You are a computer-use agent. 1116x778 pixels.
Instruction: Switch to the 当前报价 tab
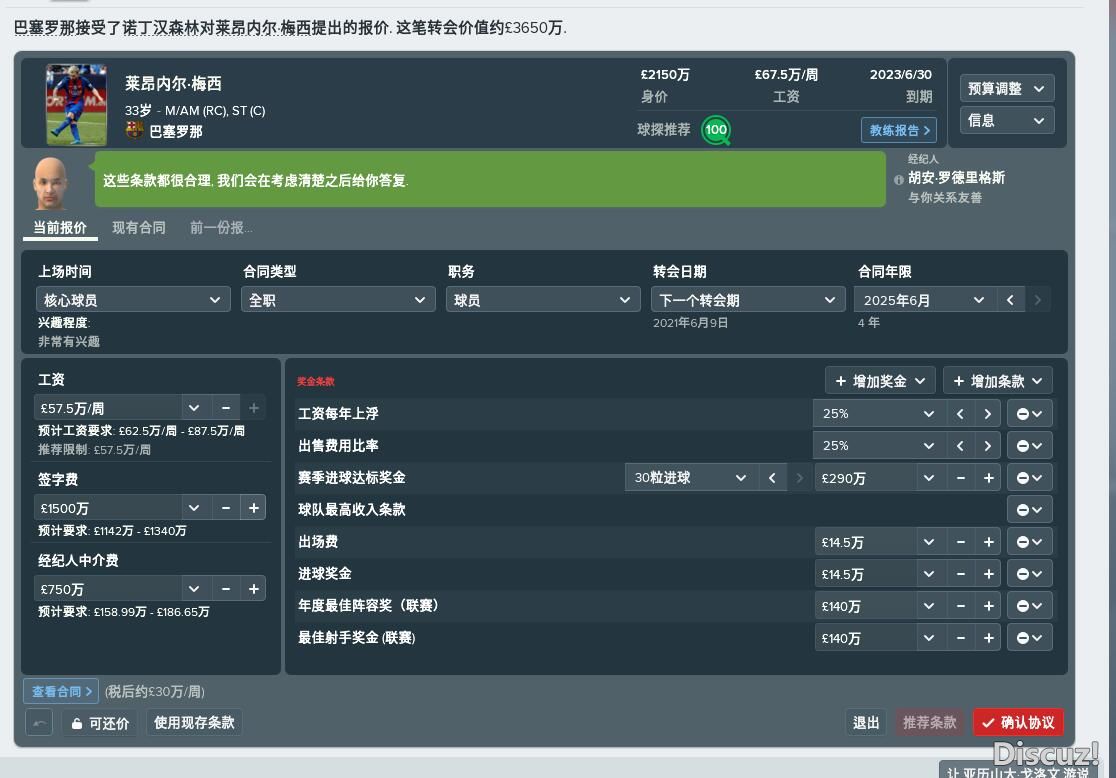[x=60, y=228]
